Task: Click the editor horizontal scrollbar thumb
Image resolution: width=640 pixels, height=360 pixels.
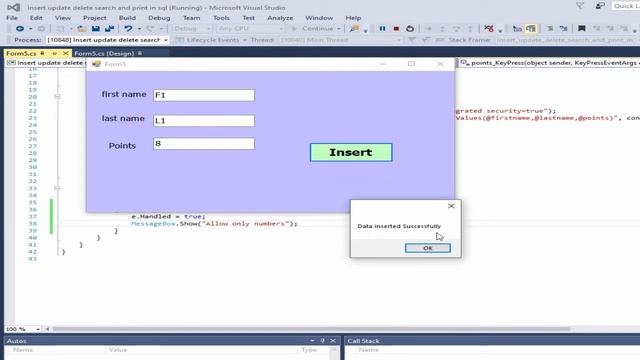Action: coord(311,329)
